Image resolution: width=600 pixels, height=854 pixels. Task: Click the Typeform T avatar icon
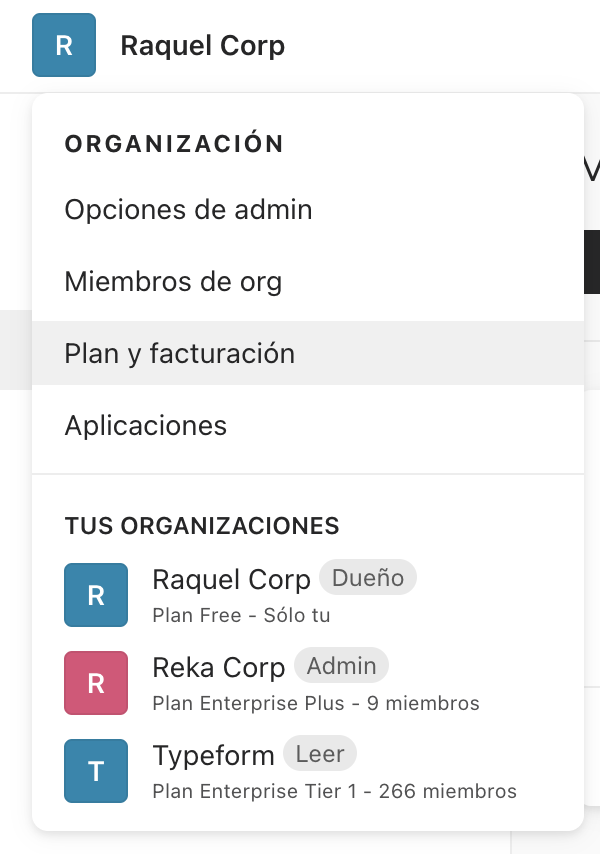96,771
